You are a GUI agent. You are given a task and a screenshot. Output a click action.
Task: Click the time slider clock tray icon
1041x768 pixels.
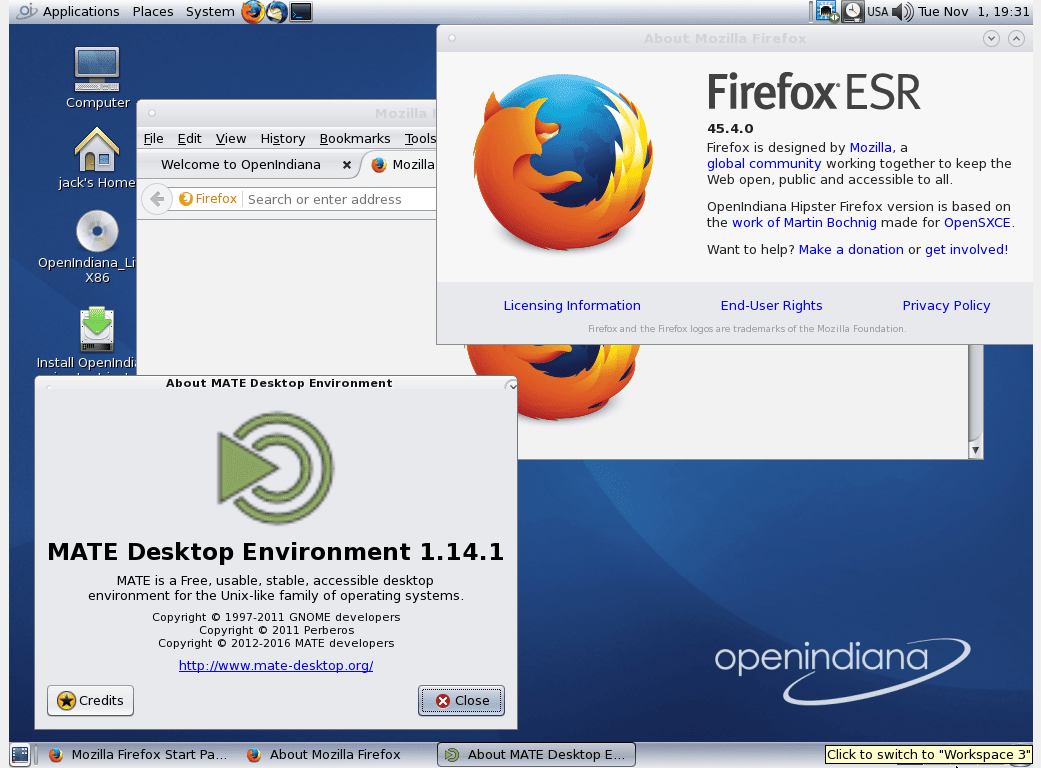(853, 11)
